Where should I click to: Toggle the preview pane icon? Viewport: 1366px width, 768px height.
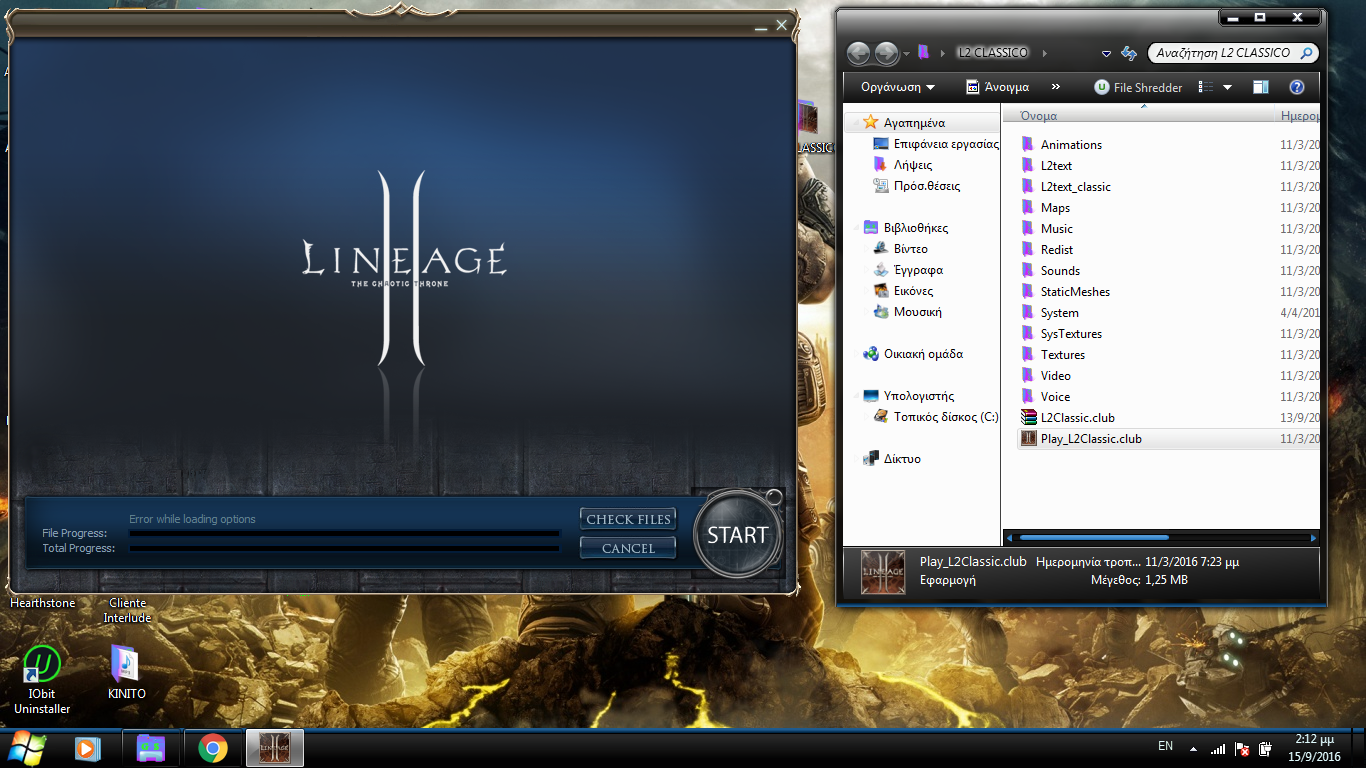point(1261,87)
